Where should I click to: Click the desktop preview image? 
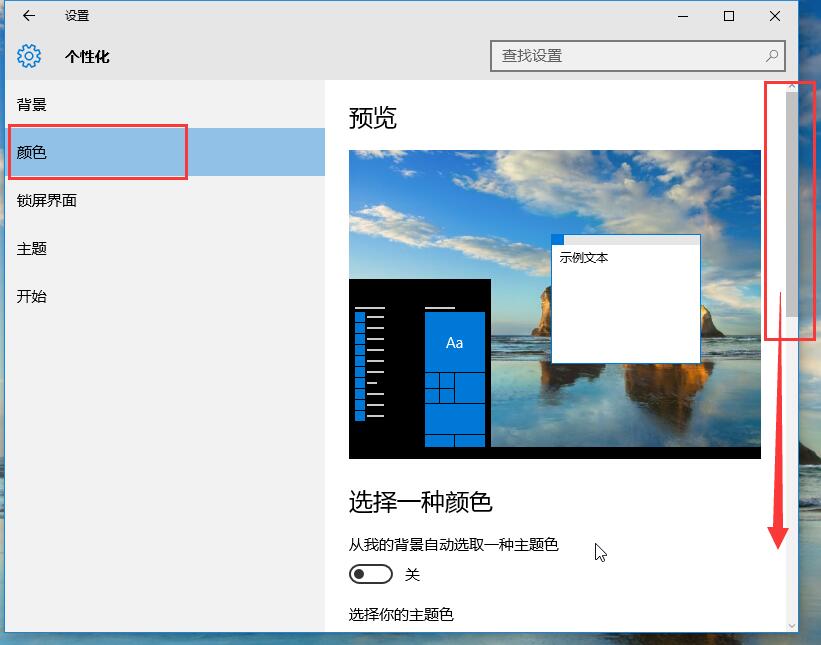tap(554, 304)
